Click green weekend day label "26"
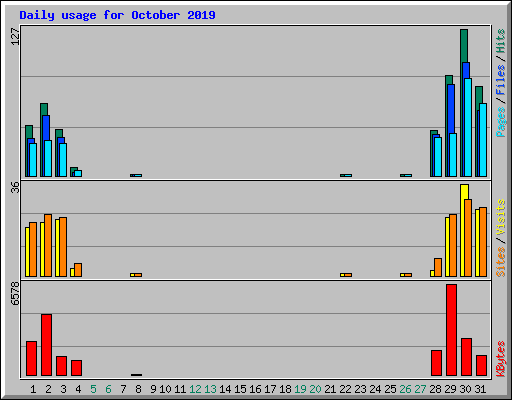 [x=405, y=389]
